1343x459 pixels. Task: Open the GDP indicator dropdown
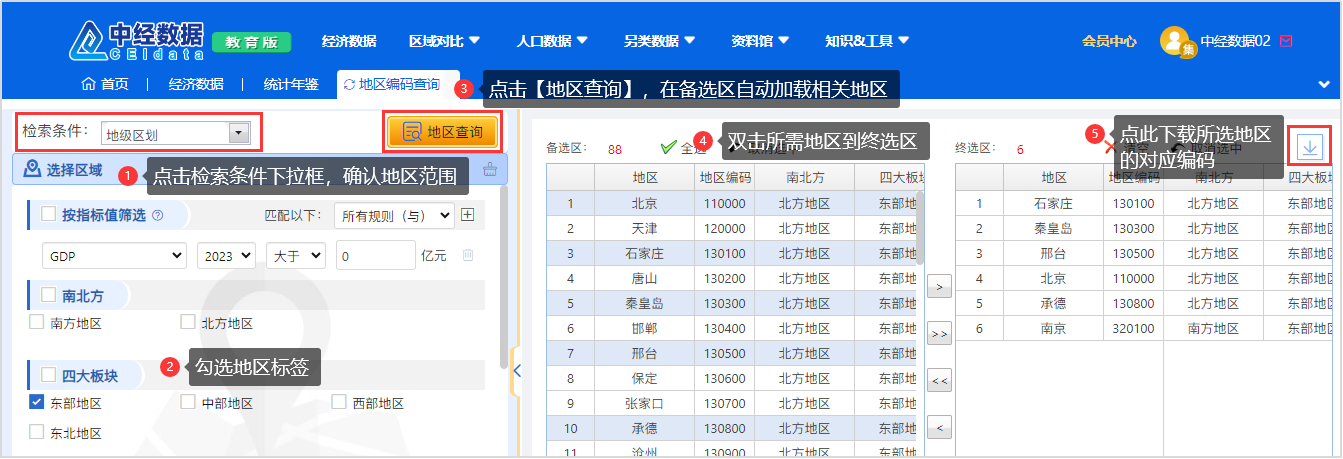click(x=114, y=256)
